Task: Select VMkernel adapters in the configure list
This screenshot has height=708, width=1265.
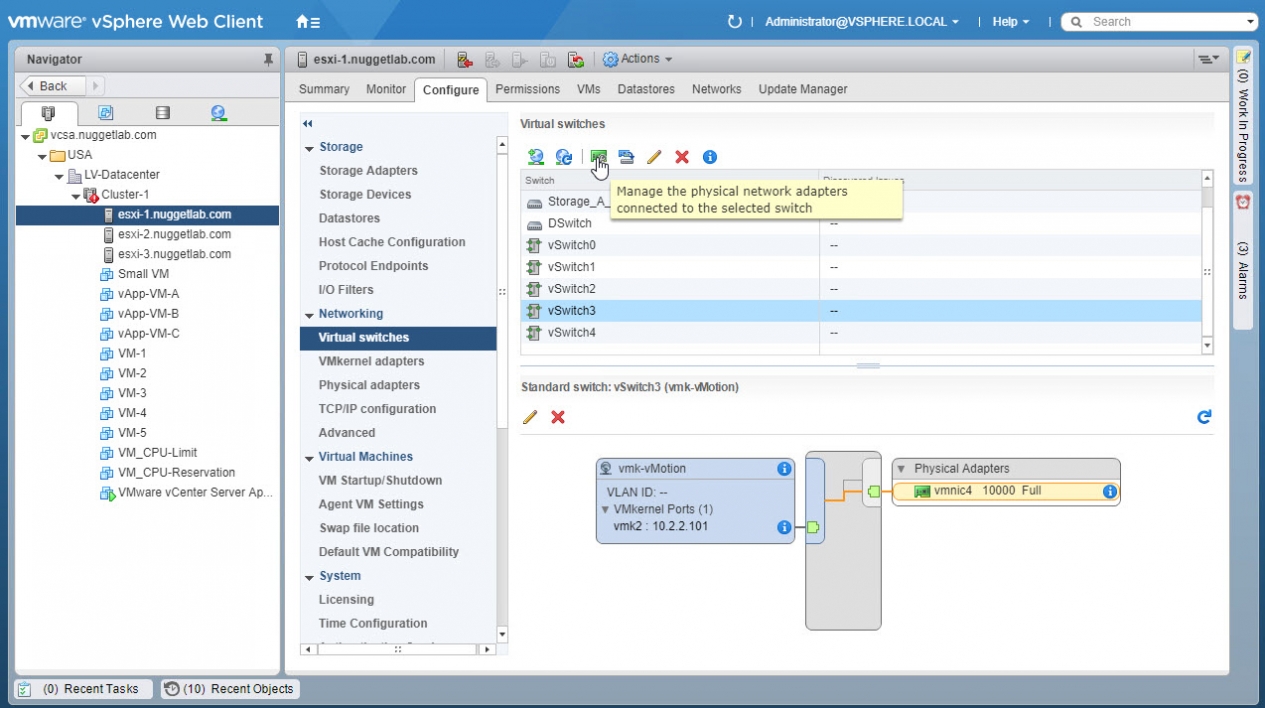Action: click(371, 361)
